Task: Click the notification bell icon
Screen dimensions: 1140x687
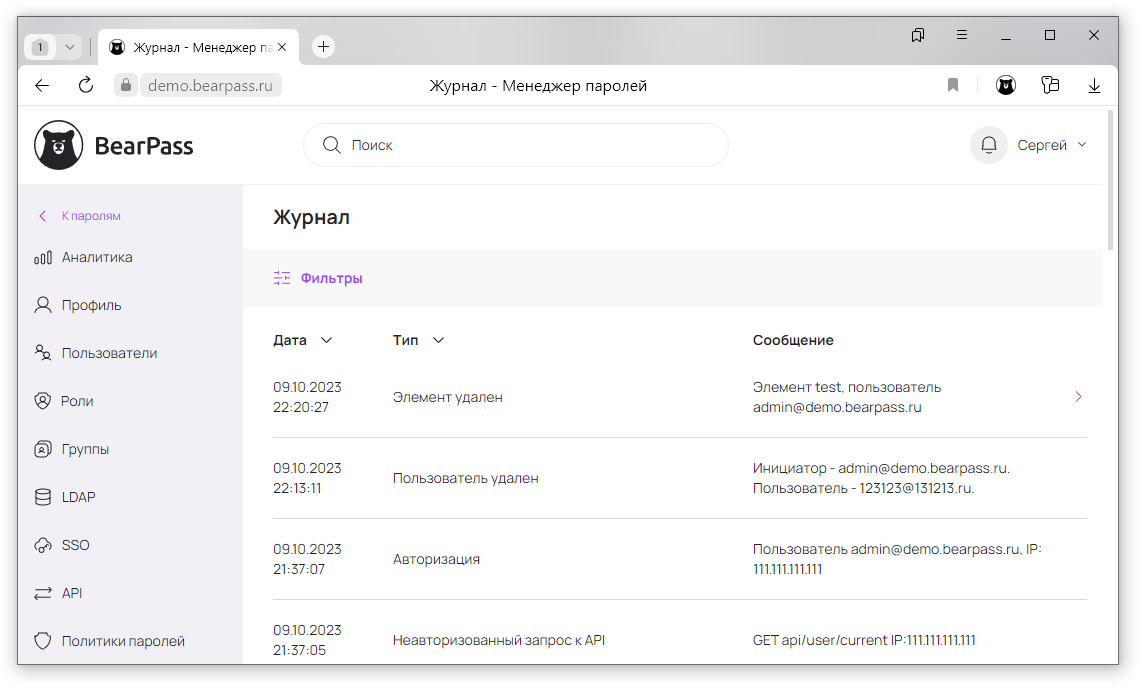Action: click(x=988, y=145)
